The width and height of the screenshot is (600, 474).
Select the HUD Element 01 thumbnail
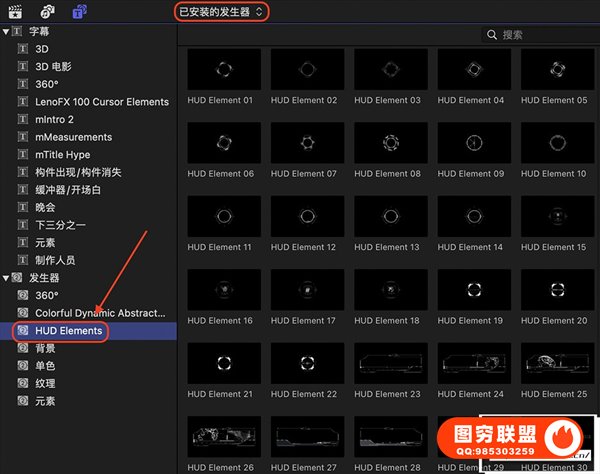(223, 70)
